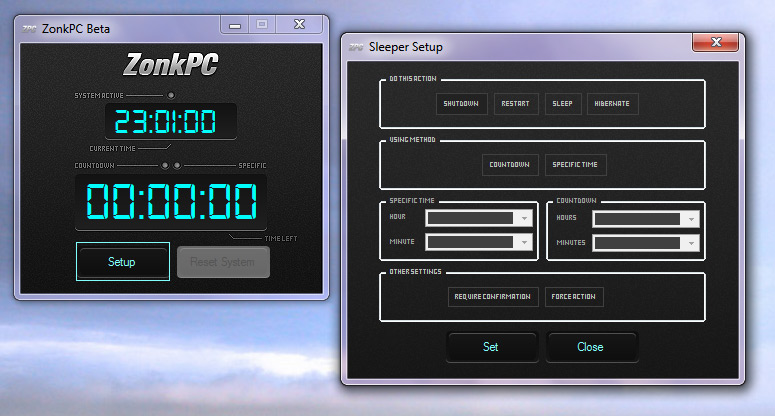Click the Countdown indicator light in ZonkPC
This screenshot has width=775, height=416.
click(165, 166)
